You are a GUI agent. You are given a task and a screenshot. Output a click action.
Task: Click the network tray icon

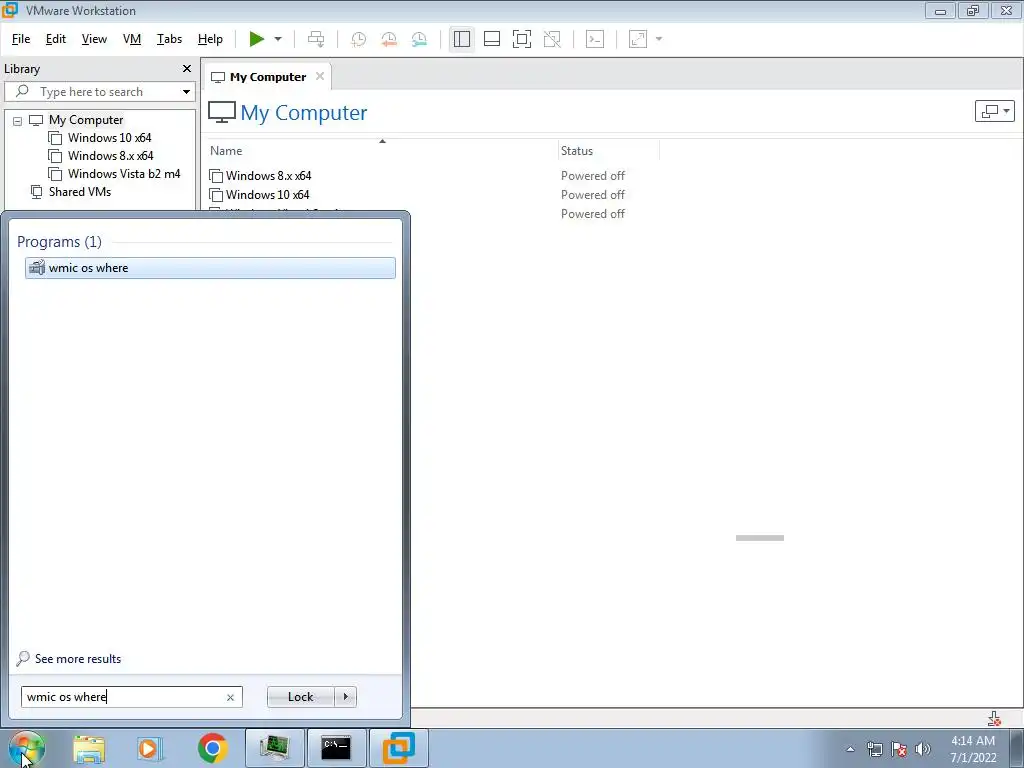tap(874, 749)
